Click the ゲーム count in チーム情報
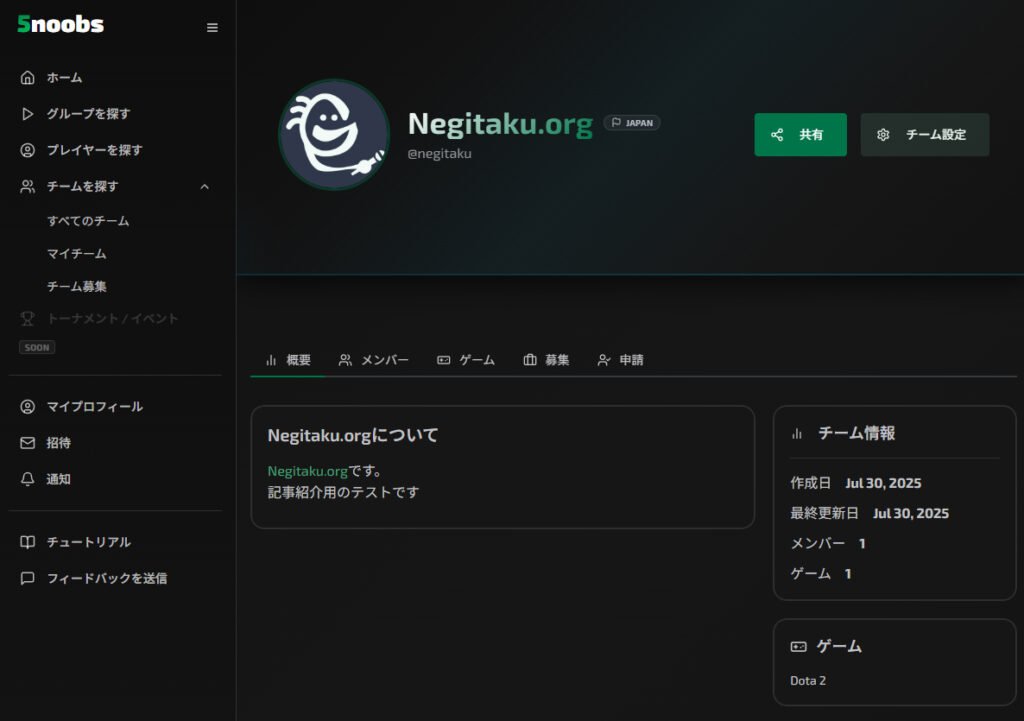The image size is (1024, 721). point(848,573)
